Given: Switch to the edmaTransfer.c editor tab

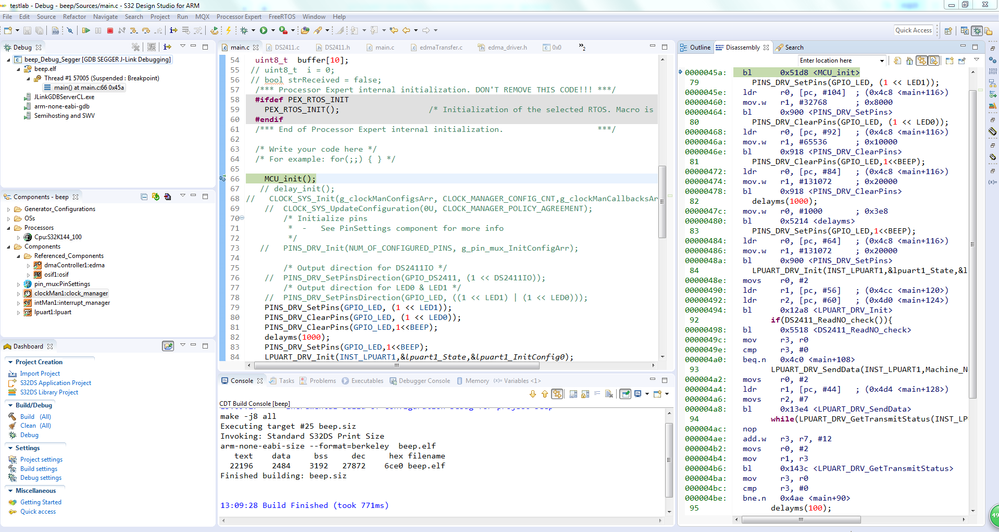Looking at the screenshot, I should 436,47.
